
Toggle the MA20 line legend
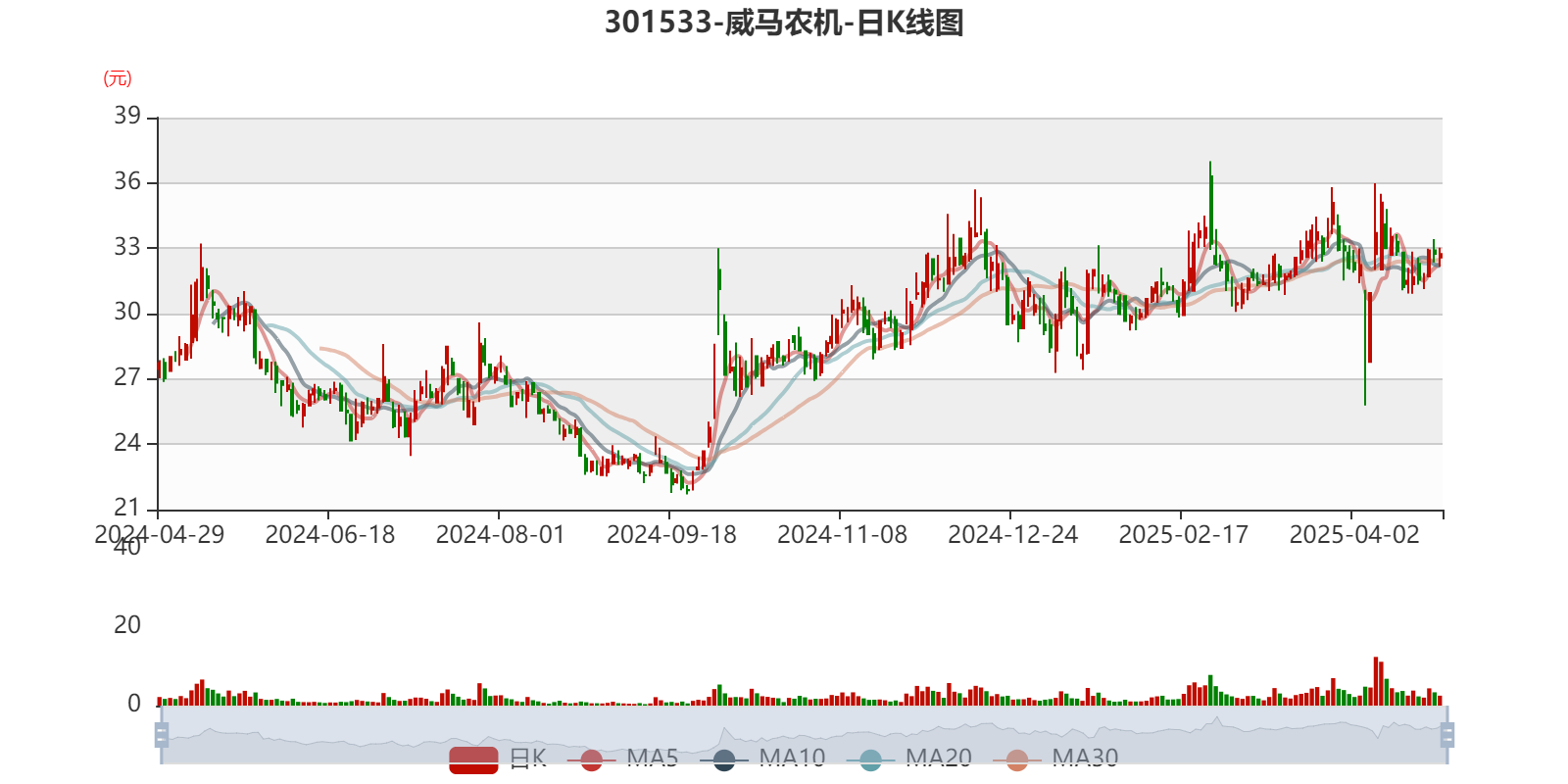click(909, 759)
